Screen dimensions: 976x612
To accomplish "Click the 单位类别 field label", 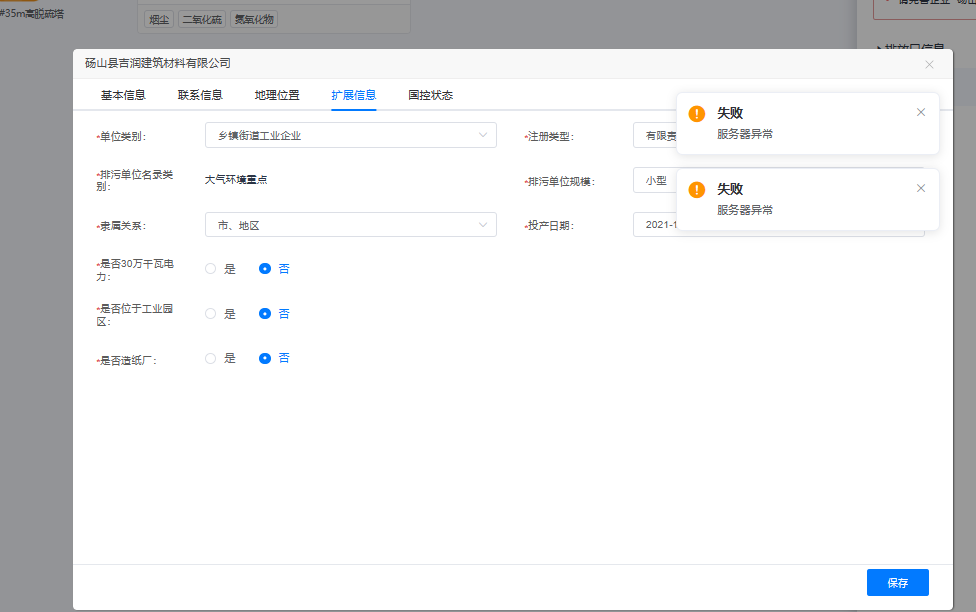I will (x=121, y=136).
